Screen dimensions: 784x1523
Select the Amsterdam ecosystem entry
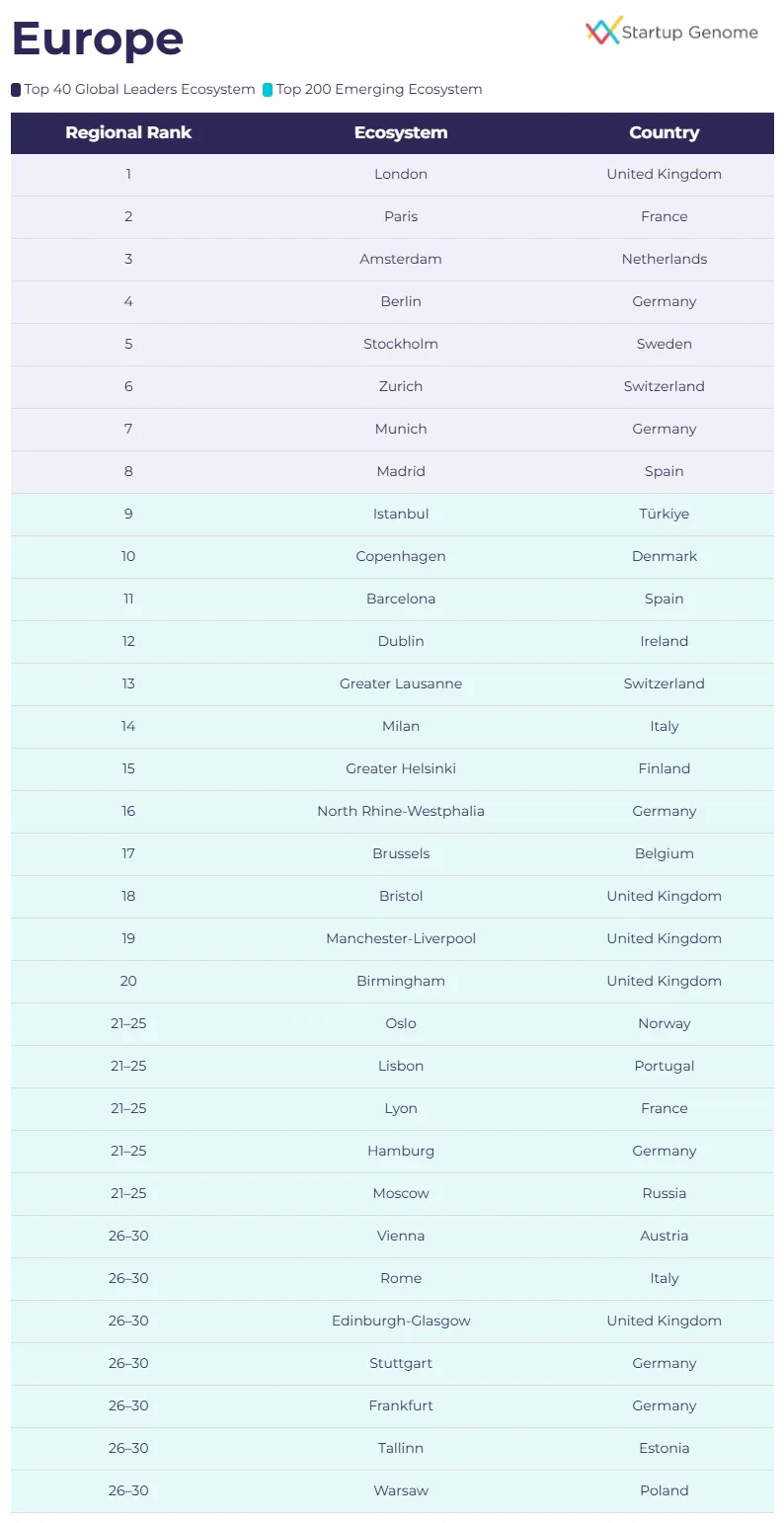pyautogui.click(x=401, y=260)
